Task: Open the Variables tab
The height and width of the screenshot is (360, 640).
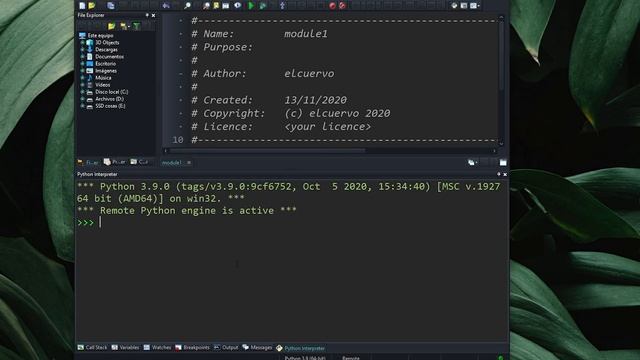Action: point(125,348)
